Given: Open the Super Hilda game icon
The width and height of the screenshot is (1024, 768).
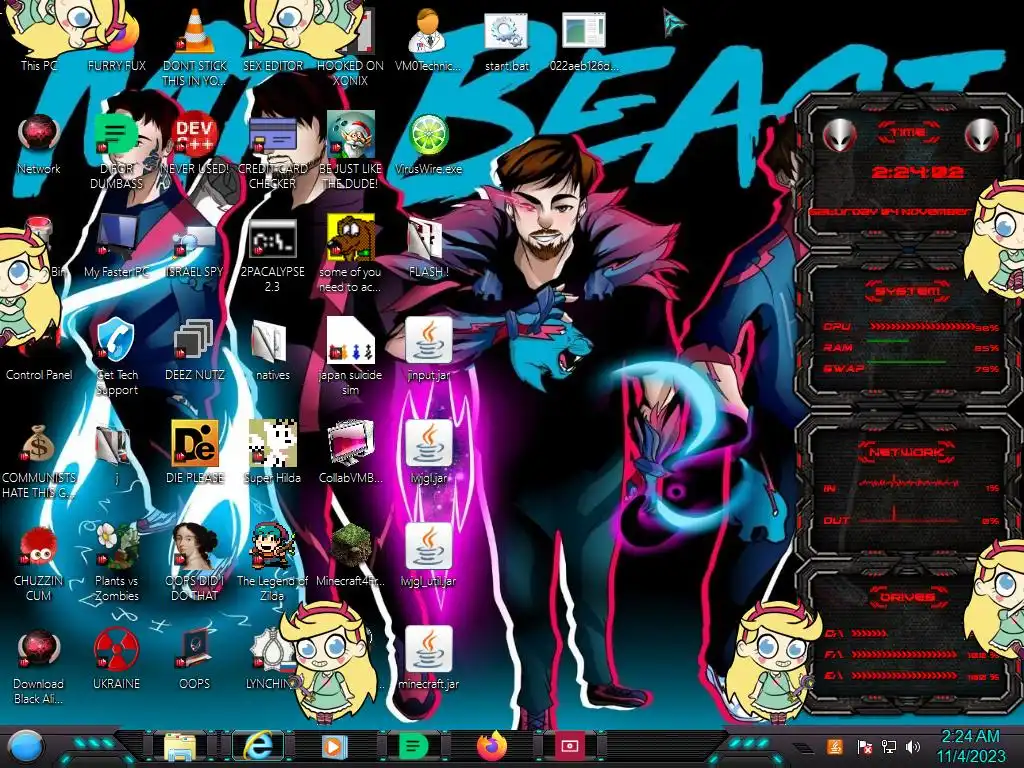Looking at the screenshot, I should (x=273, y=443).
